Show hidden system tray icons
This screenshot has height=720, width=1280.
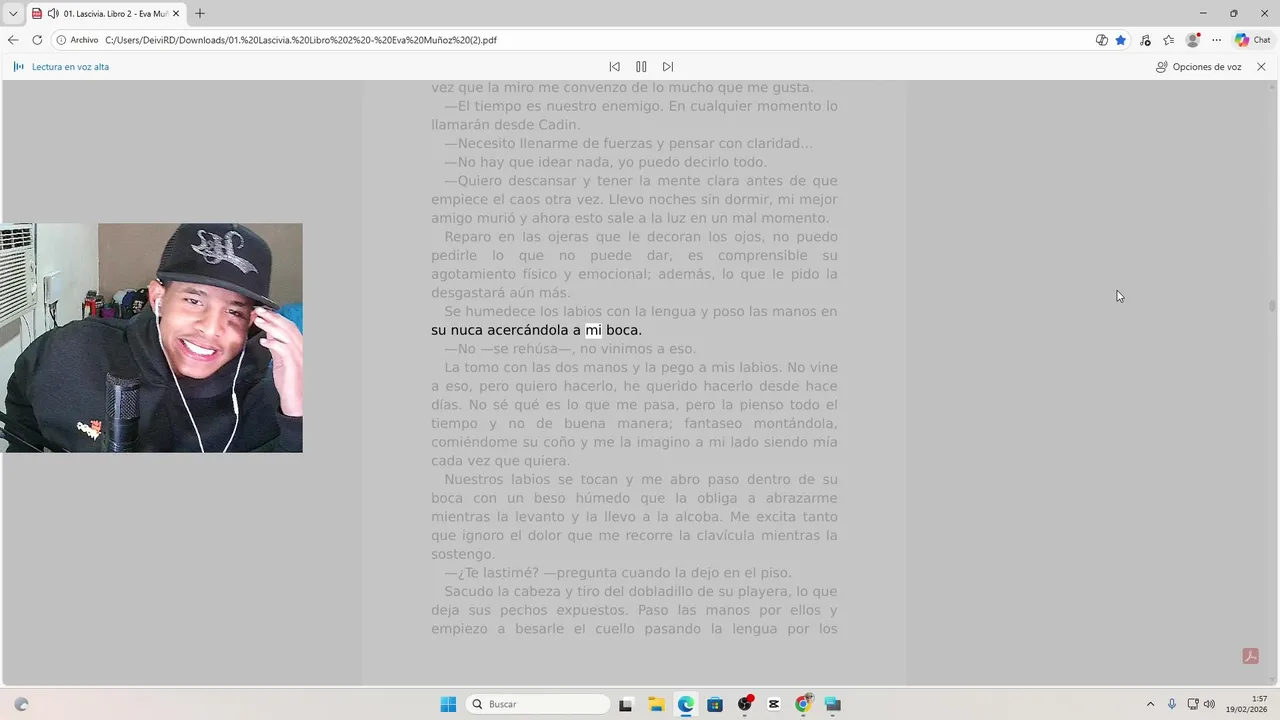click(1150, 704)
